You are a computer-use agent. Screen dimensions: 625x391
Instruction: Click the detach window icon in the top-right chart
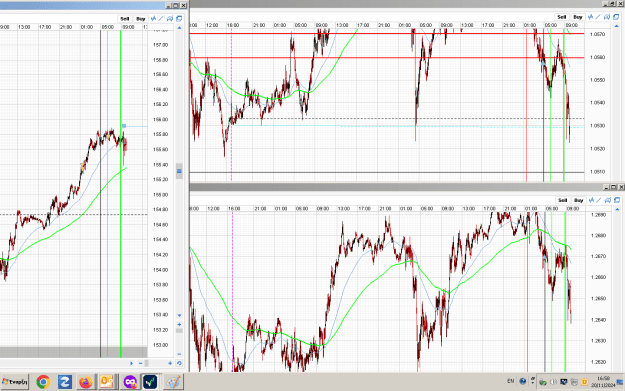tap(616, 17)
